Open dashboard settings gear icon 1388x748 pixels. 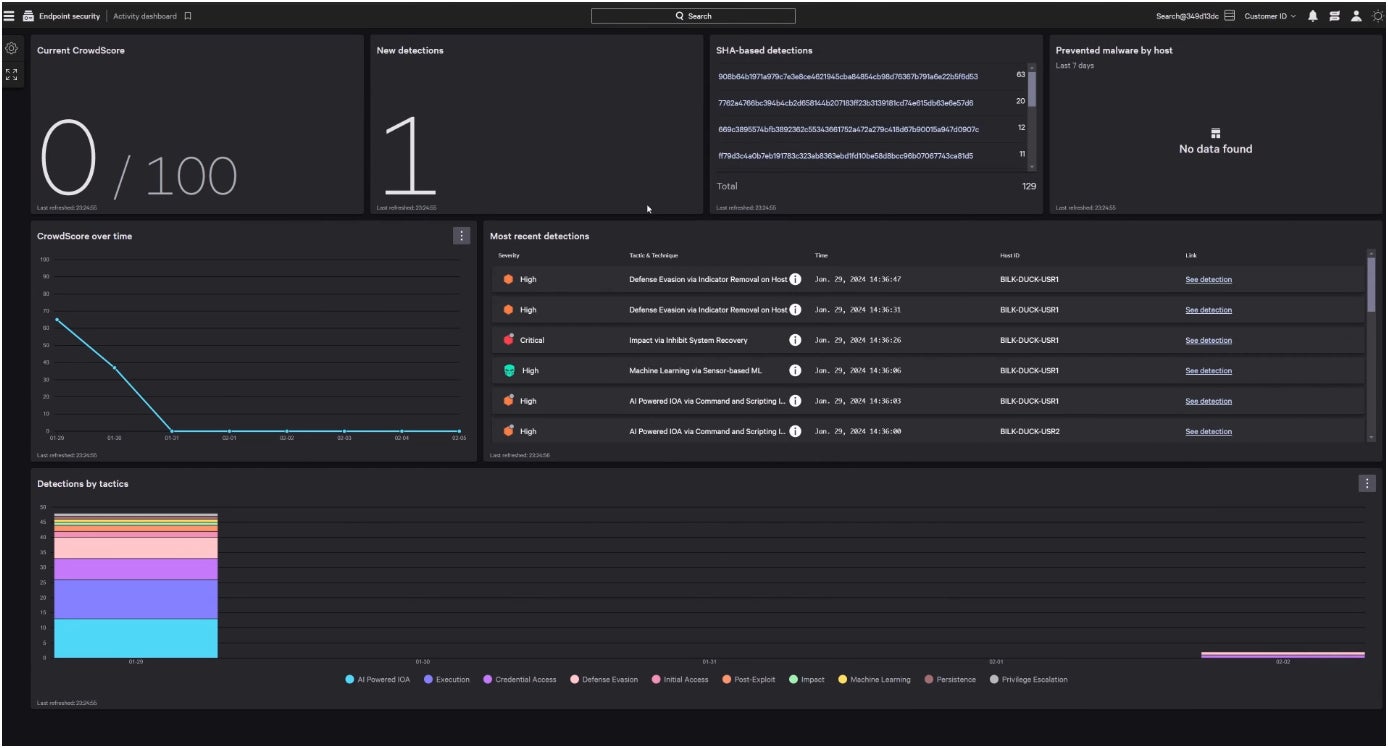point(12,48)
